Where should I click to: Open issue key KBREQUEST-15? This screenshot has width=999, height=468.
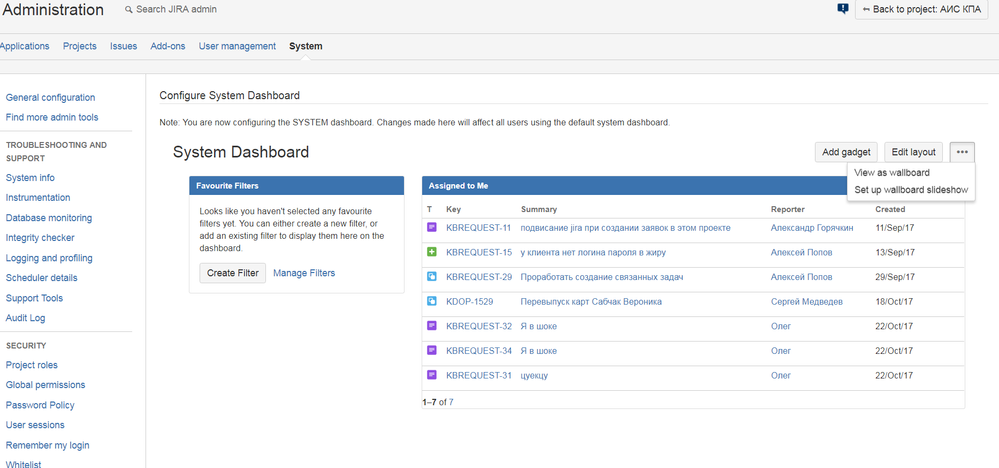coord(479,252)
